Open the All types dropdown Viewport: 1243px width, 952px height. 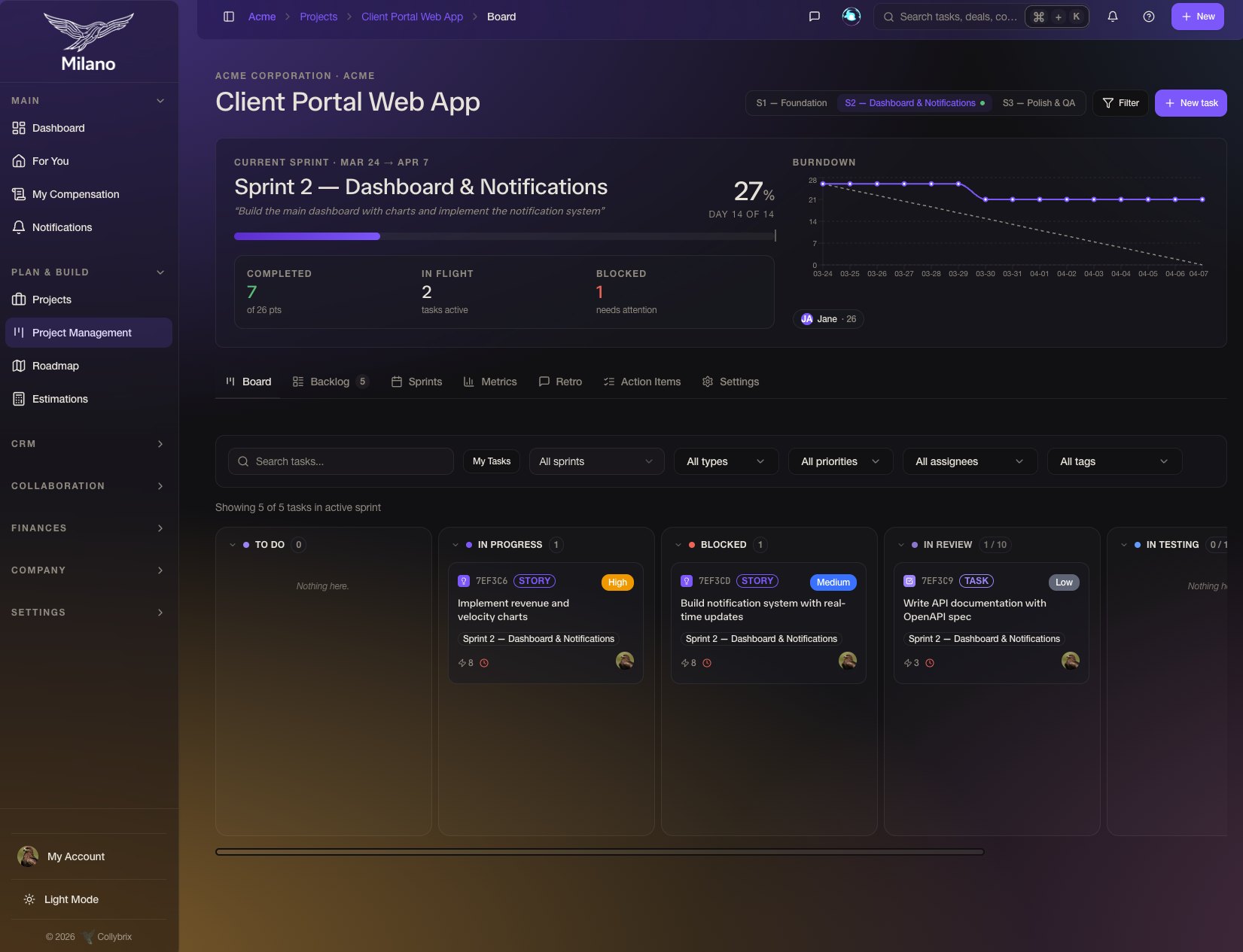coord(726,461)
